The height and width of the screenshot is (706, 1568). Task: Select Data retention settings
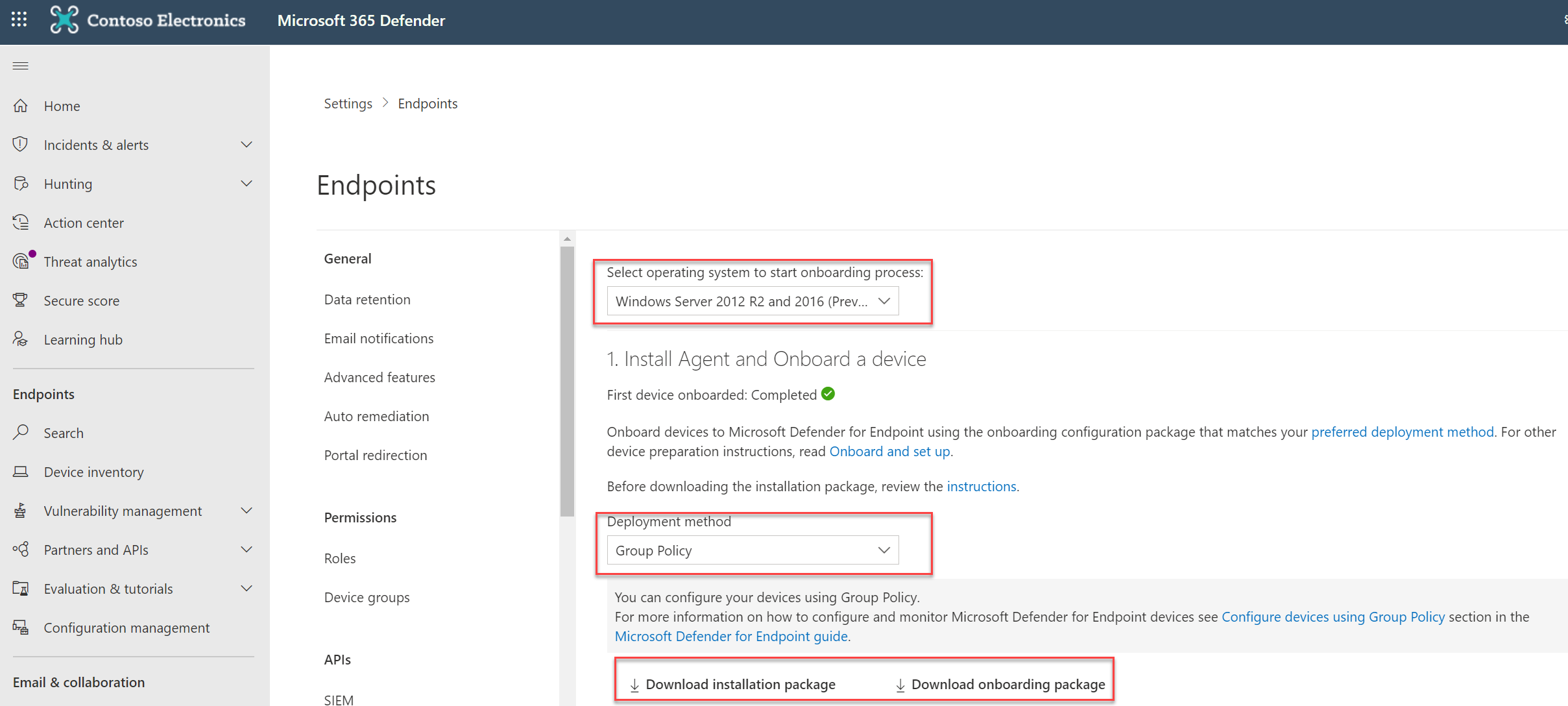click(x=367, y=299)
